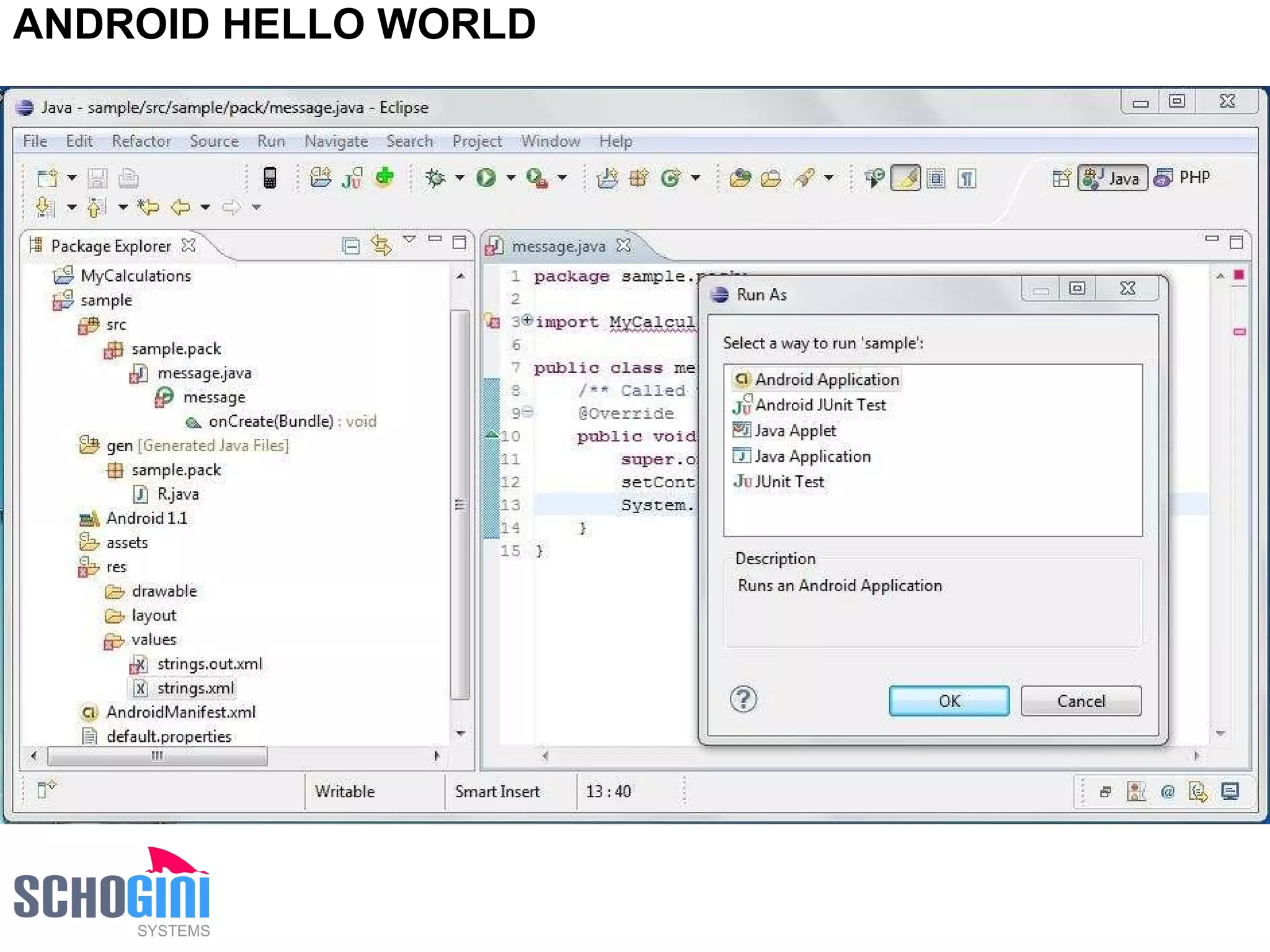Viewport: 1270px width, 952px height.
Task: Select onCreate(Bundle) method in tree
Action: [282, 421]
